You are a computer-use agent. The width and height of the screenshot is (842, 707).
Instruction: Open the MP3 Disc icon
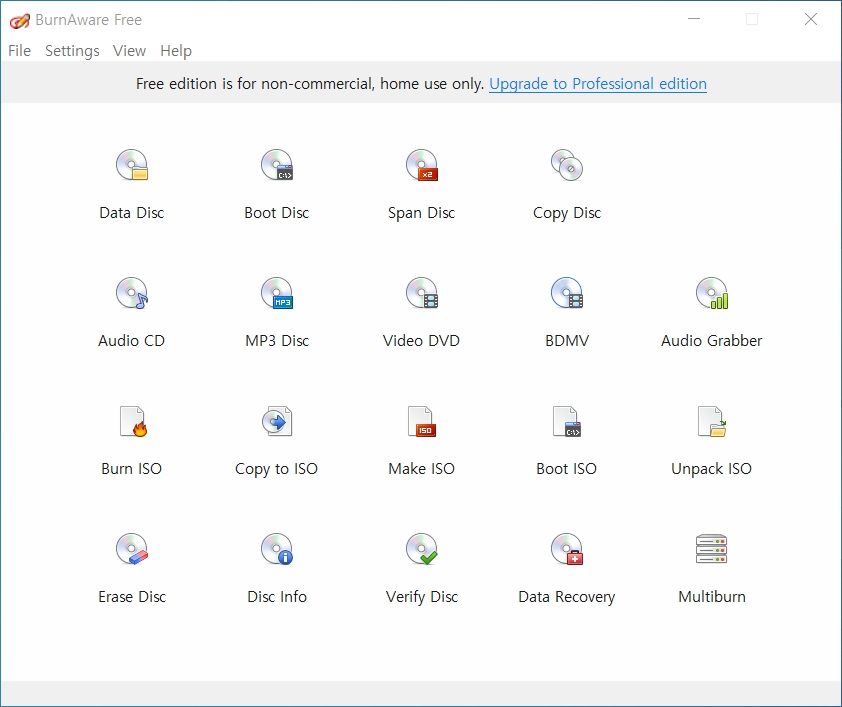[277, 293]
